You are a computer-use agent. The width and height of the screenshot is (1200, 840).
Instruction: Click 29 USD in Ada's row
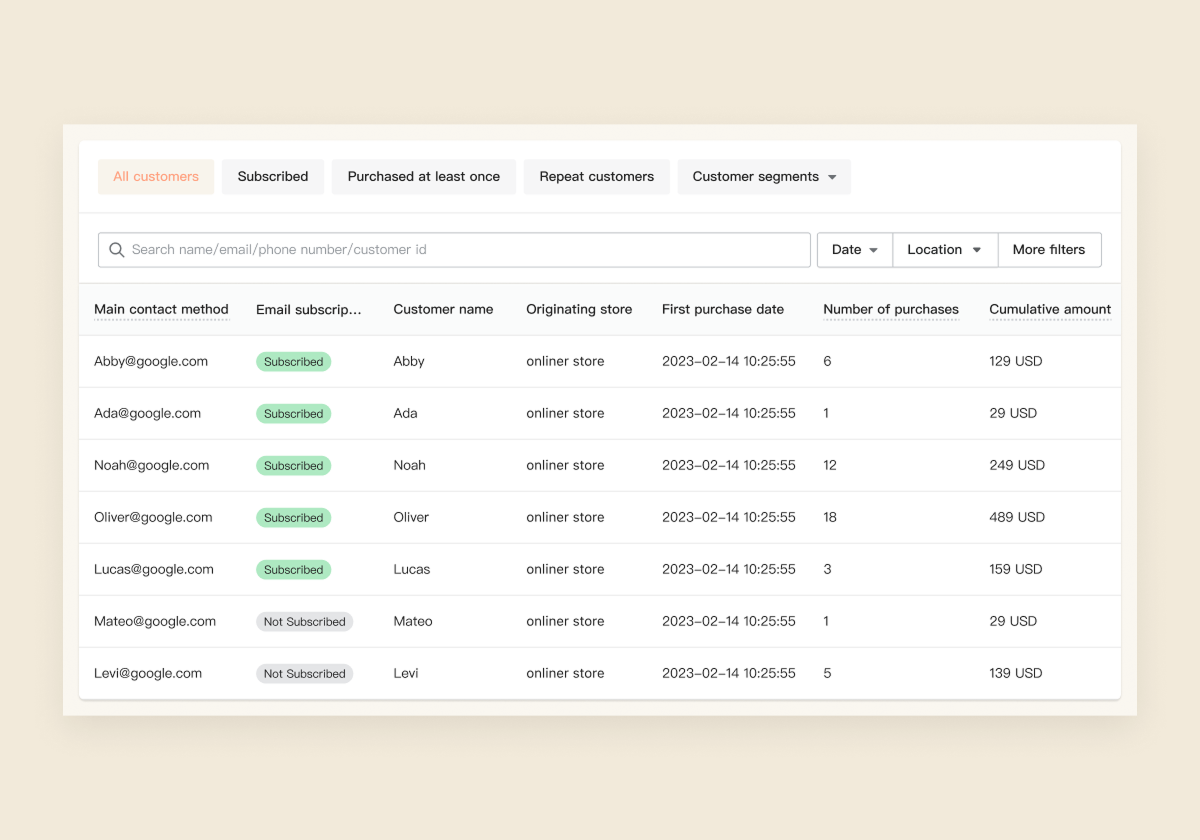[1013, 414]
